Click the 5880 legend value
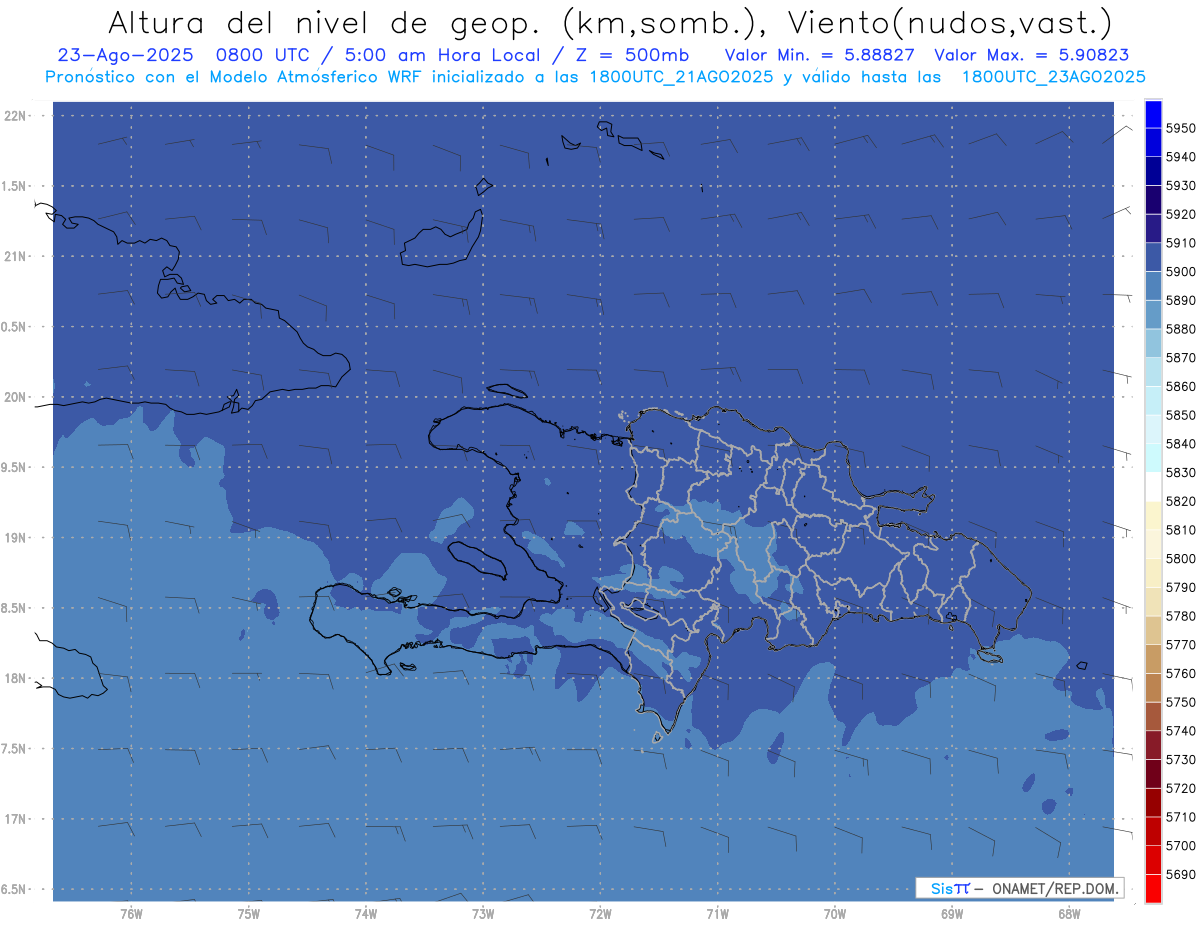1200x927 pixels. pyautogui.click(x=1180, y=329)
